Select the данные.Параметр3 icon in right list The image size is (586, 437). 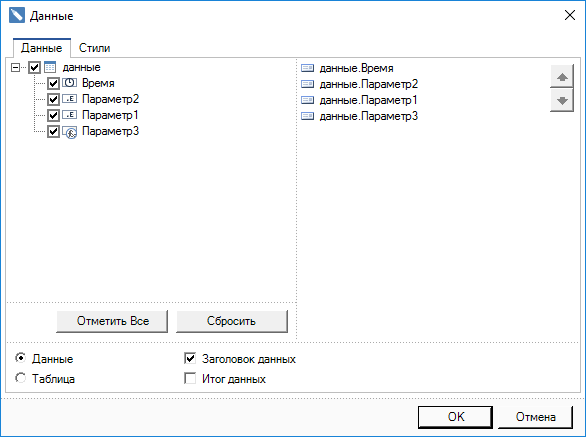[308, 116]
